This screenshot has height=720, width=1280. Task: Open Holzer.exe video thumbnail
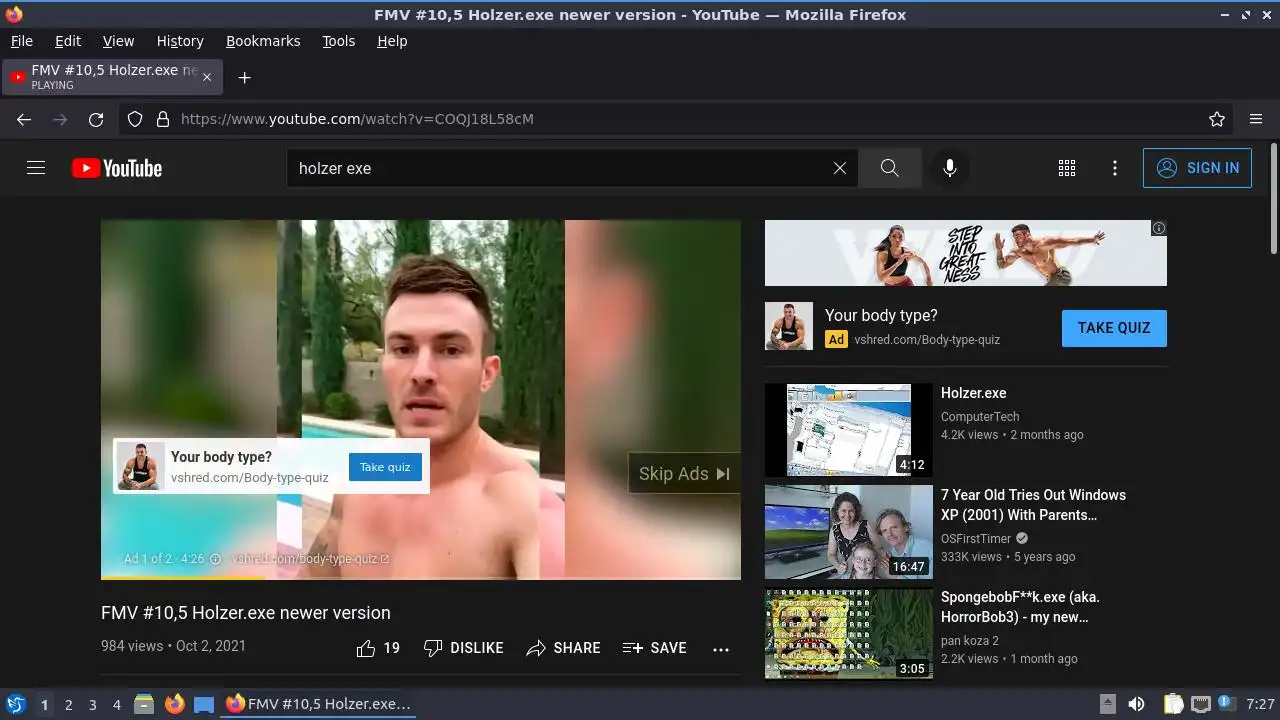coord(849,430)
